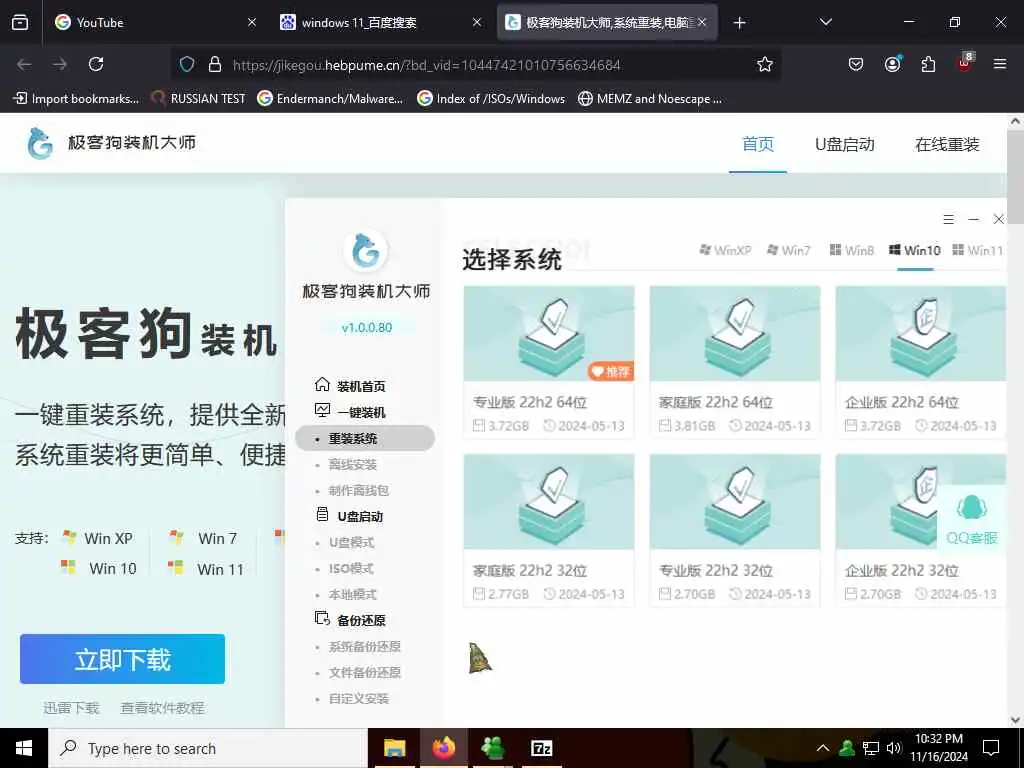Choose the 企业版 22h2 64位 system card
The height and width of the screenshot is (768, 1024).
921,362
